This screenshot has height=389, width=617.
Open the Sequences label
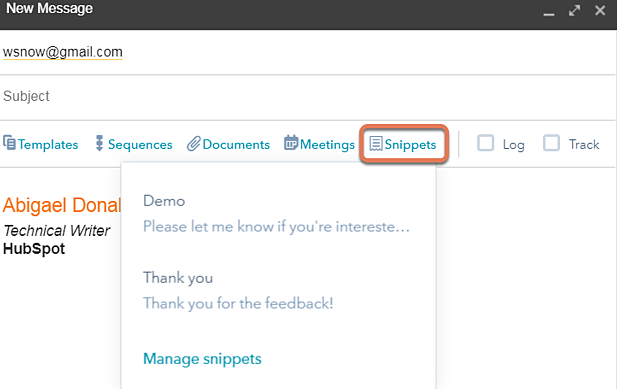[140, 145]
